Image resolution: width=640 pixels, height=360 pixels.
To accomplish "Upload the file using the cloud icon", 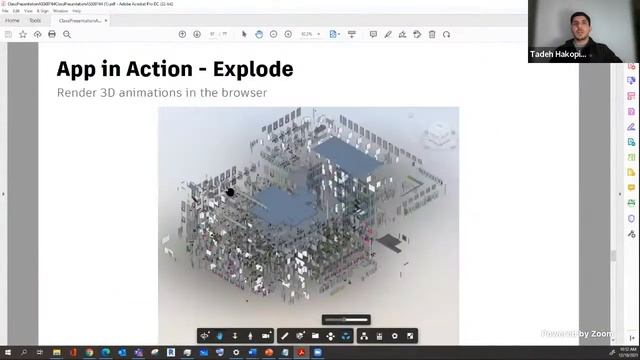I will click(38, 35).
